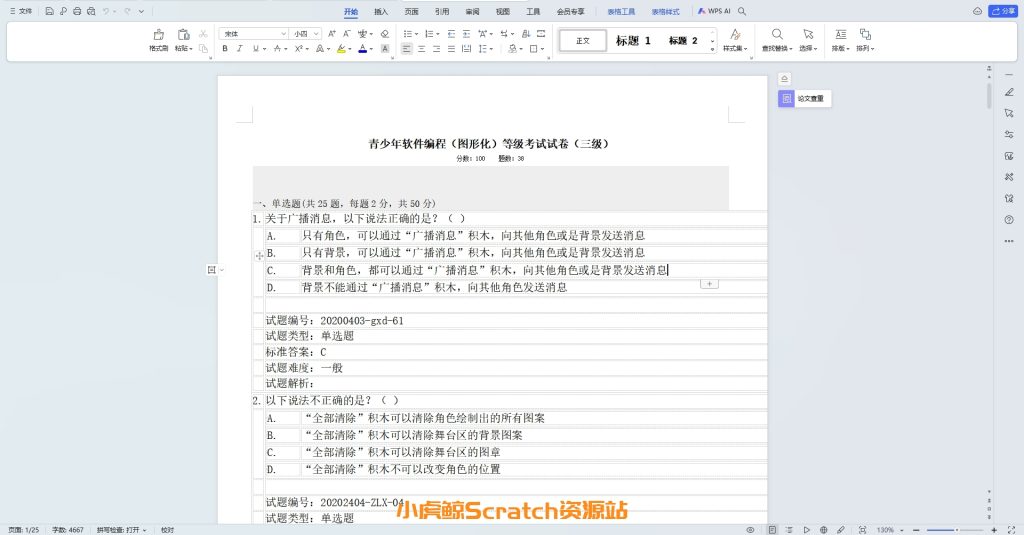Toggle italic formatting
This screenshot has height=535, width=1024.
240,48
